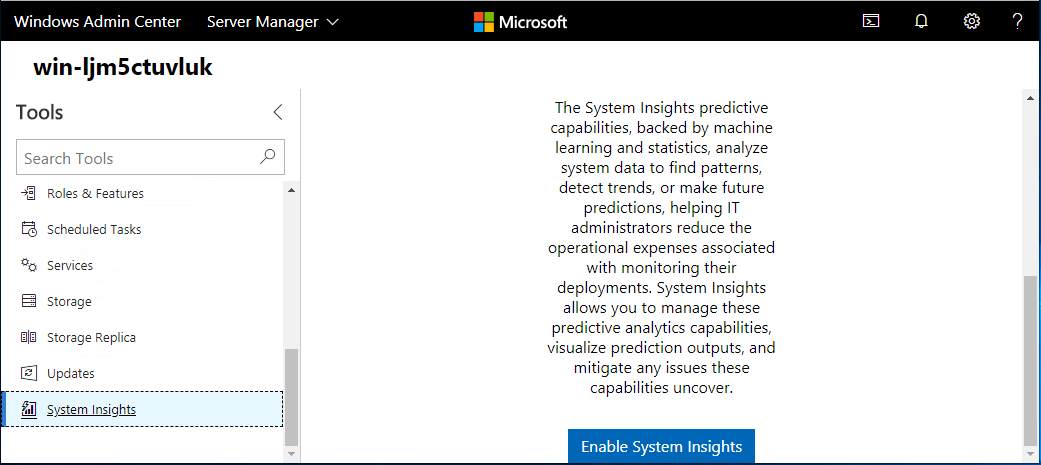Image resolution: width=1041 pixels, height=465 pixels.
Task: Click the Enable System Insights button
Action: 661,447
